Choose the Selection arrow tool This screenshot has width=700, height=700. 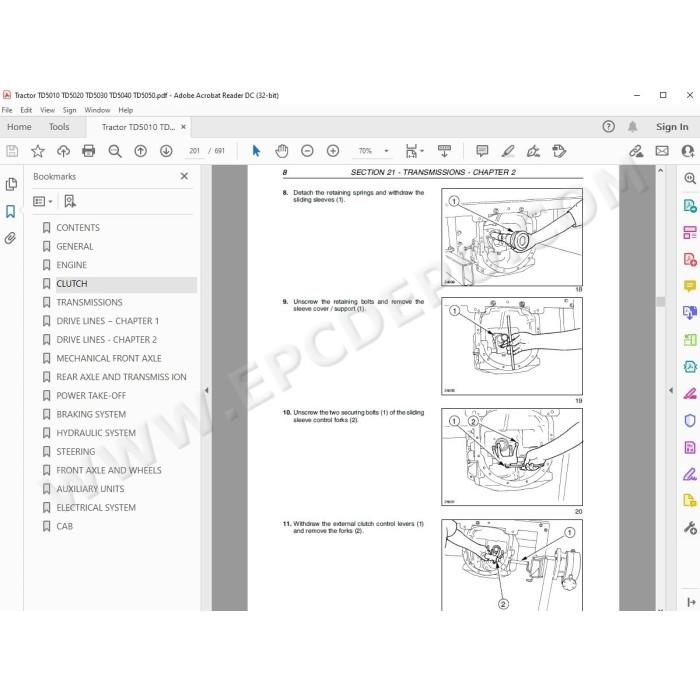[x=256, y=151]
